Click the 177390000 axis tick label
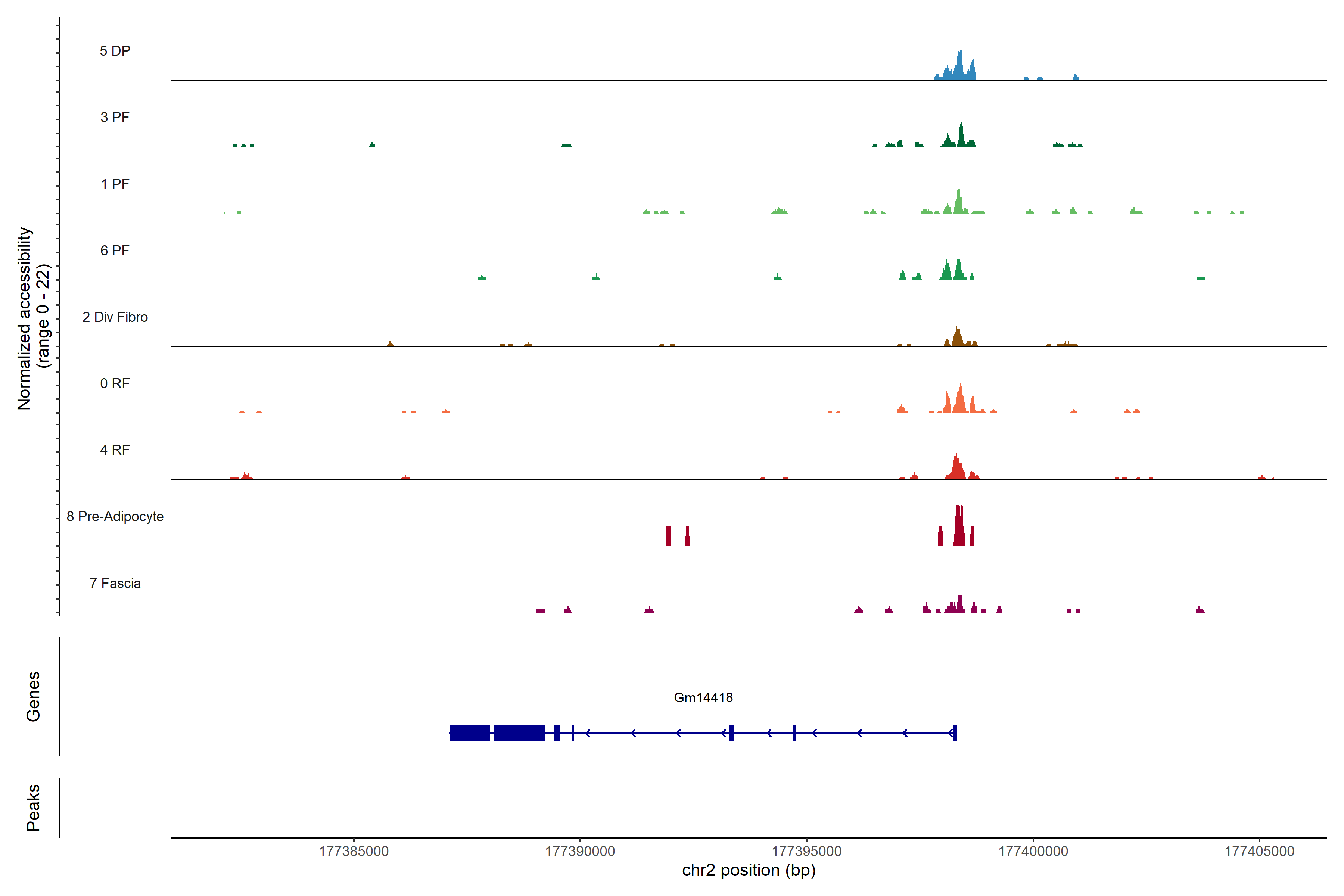Viewport: 1344px width, 896px height. coord(580,851)
